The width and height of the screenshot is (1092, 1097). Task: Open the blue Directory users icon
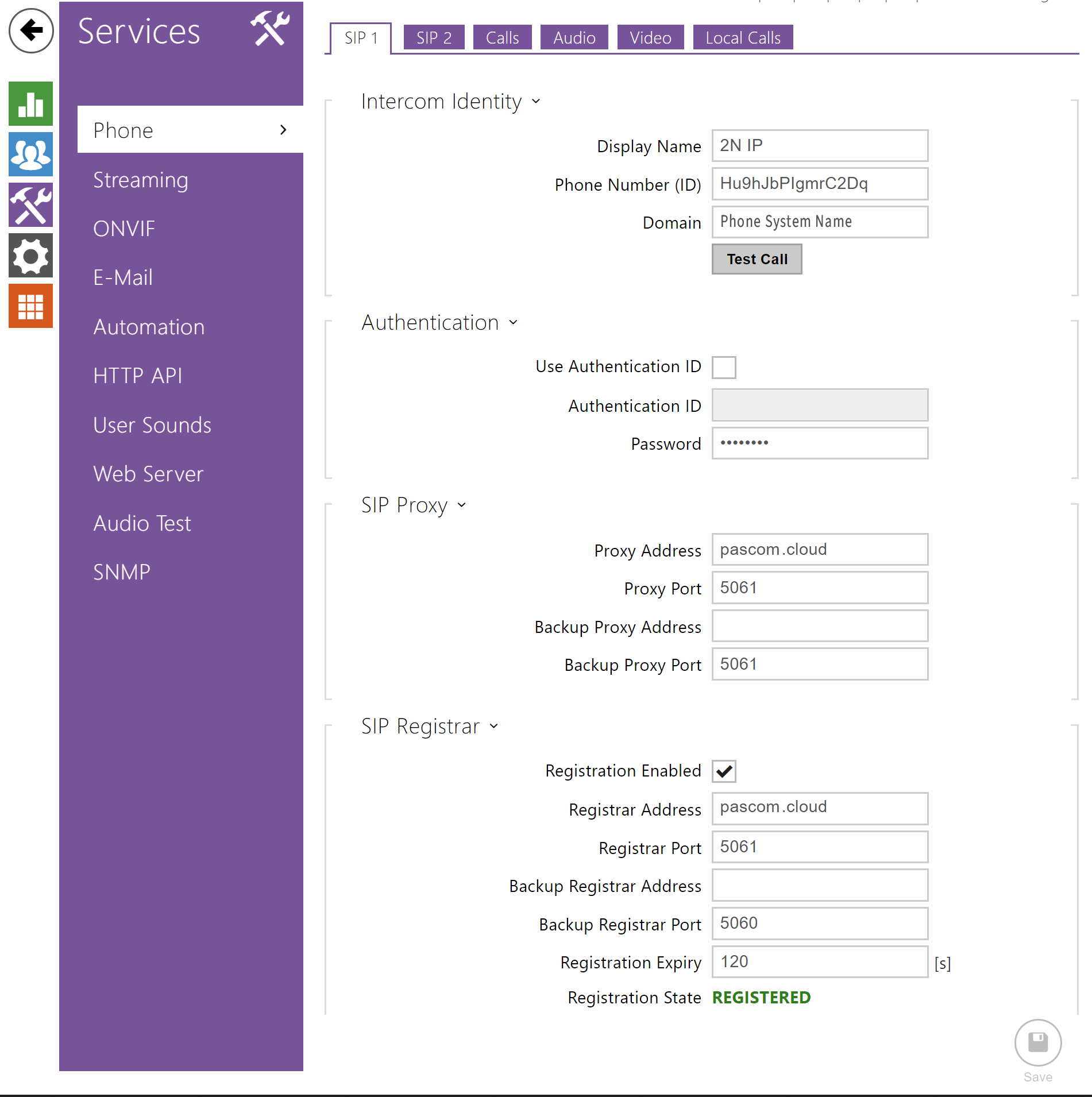click(x=31, y=154)
